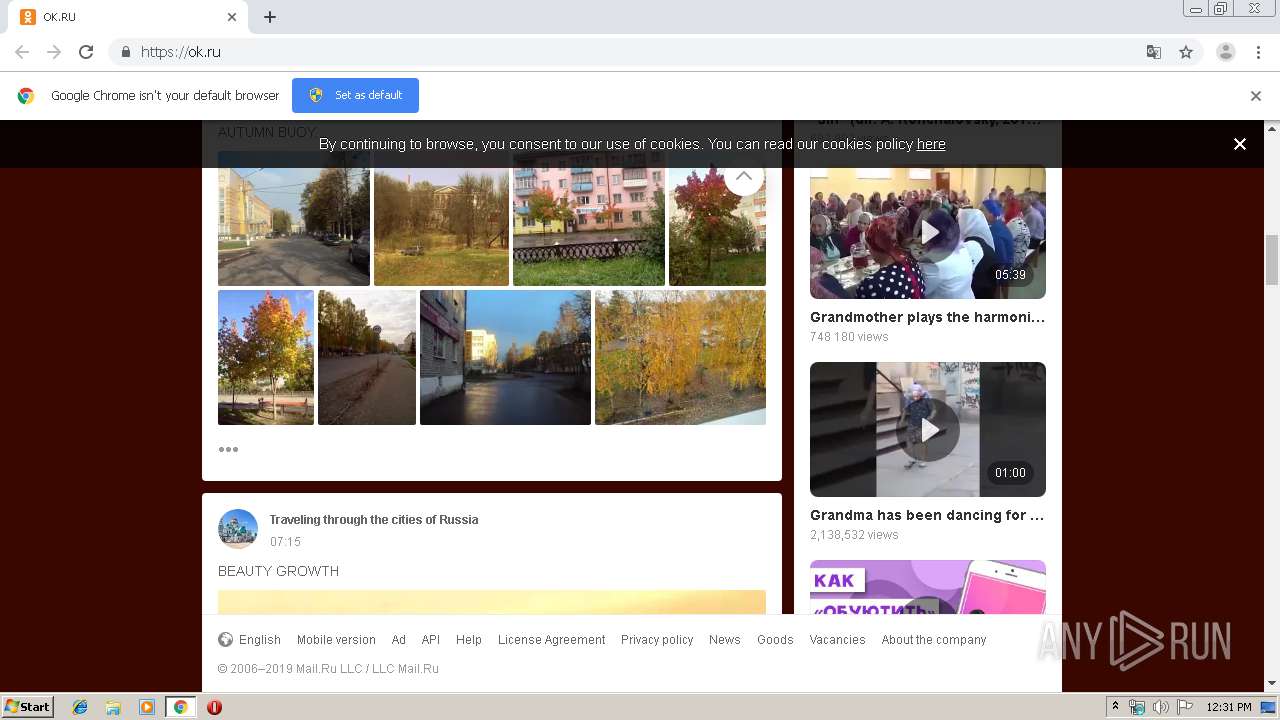Click the network tray icon

1137,707
